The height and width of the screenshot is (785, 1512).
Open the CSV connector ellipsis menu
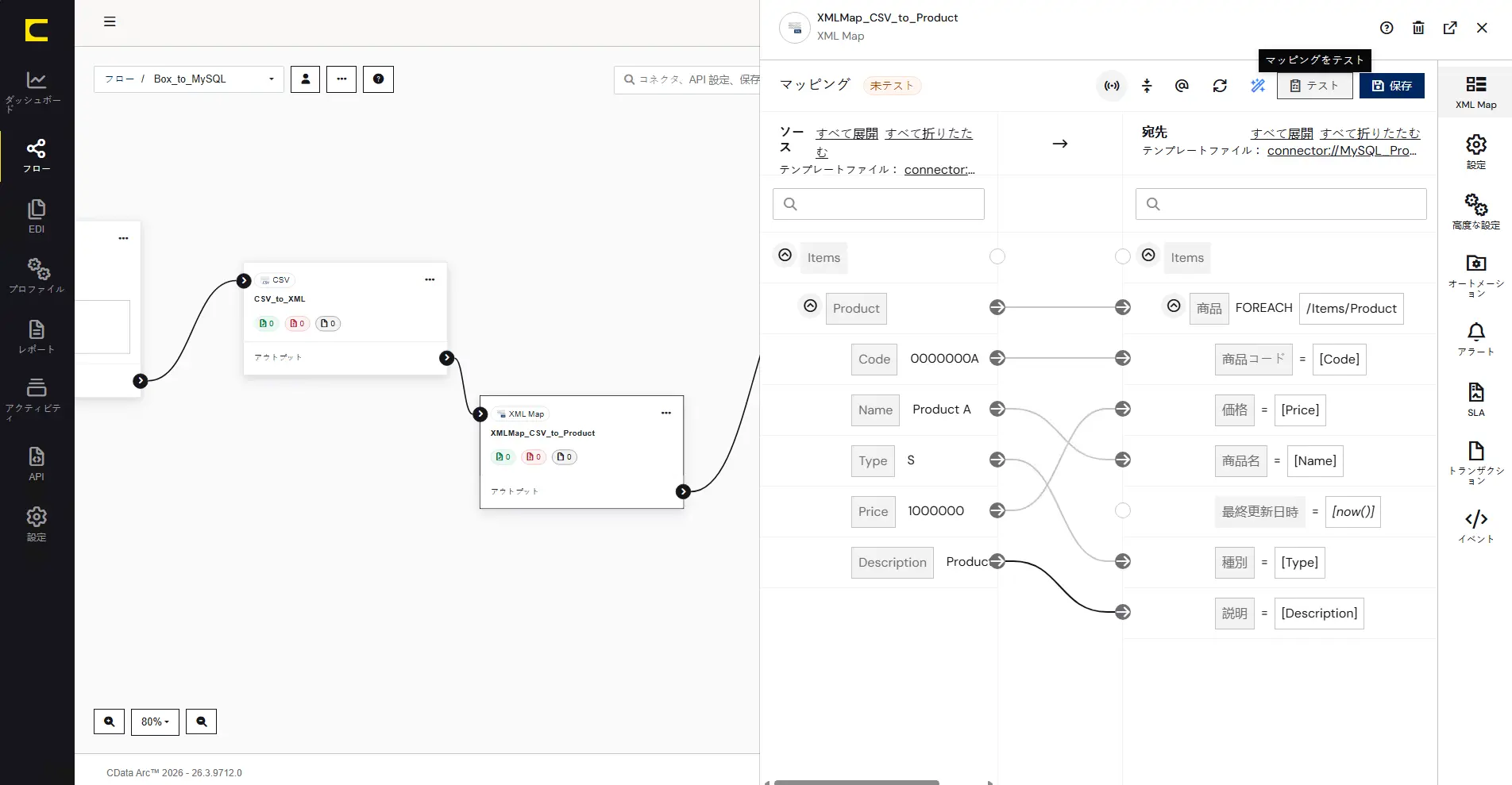click(430, 279)
